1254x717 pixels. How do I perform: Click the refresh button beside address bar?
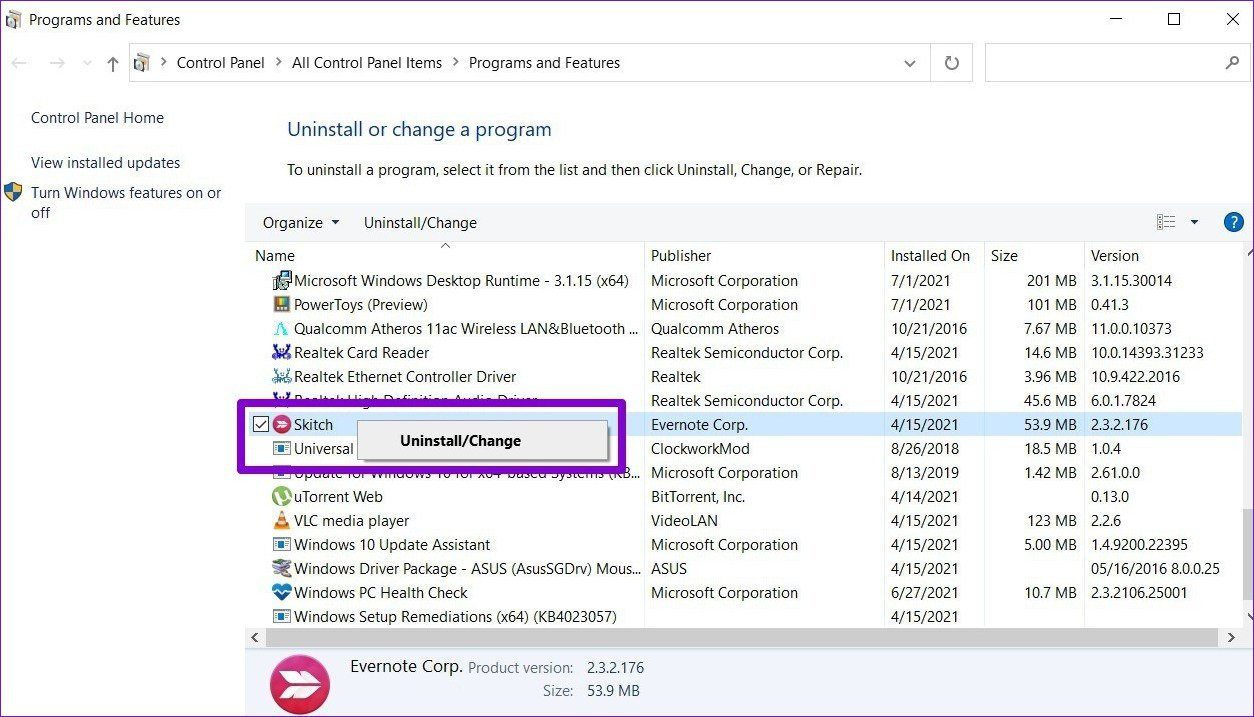coord(951,63)
